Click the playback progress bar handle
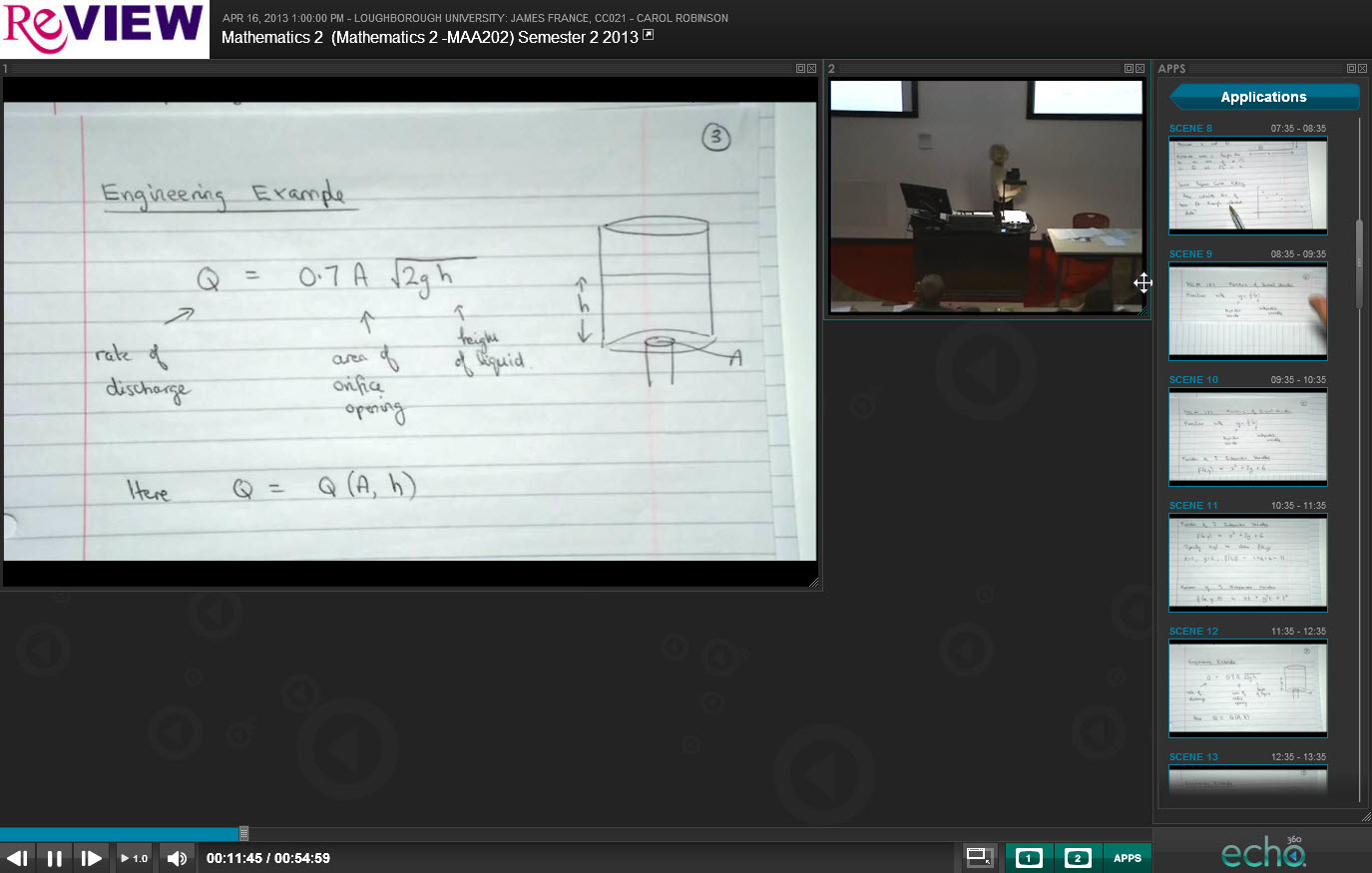 pyautogui.click(x=243, y=833)
